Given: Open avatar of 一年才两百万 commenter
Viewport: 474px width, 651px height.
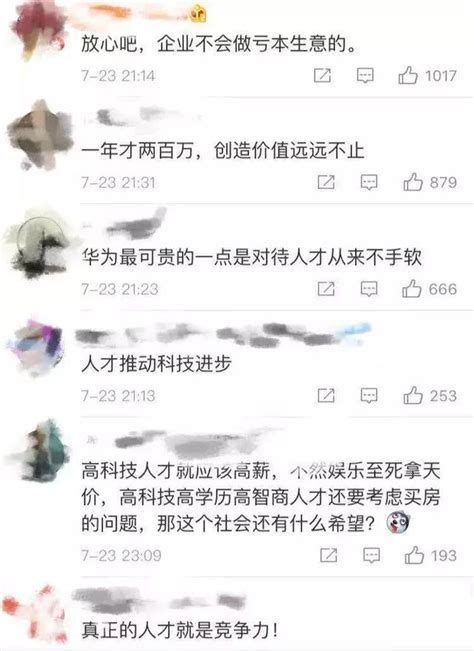Looking at the screenshot, I should (x=39, y=135).
